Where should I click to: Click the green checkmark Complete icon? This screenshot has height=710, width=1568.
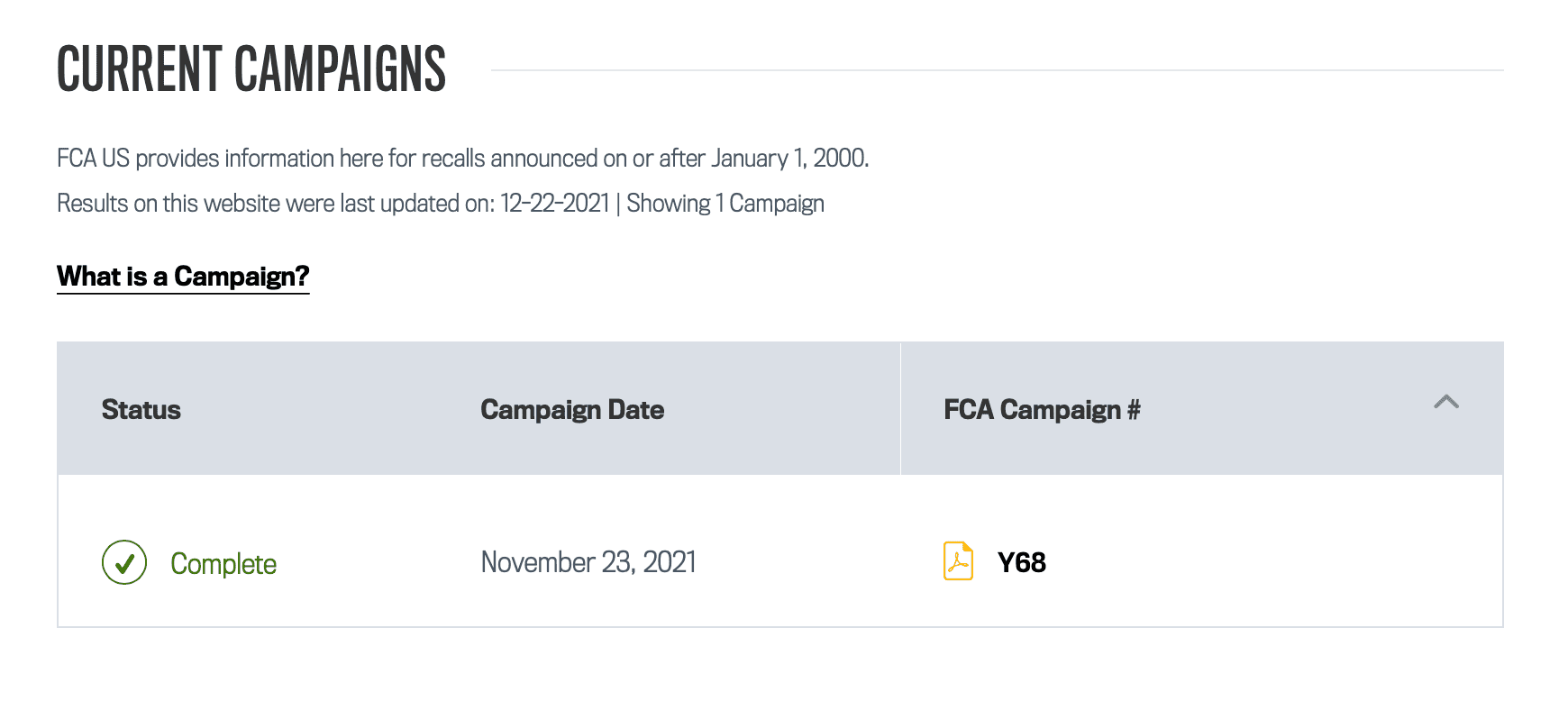pyautogui.click(x=124, y=562)
